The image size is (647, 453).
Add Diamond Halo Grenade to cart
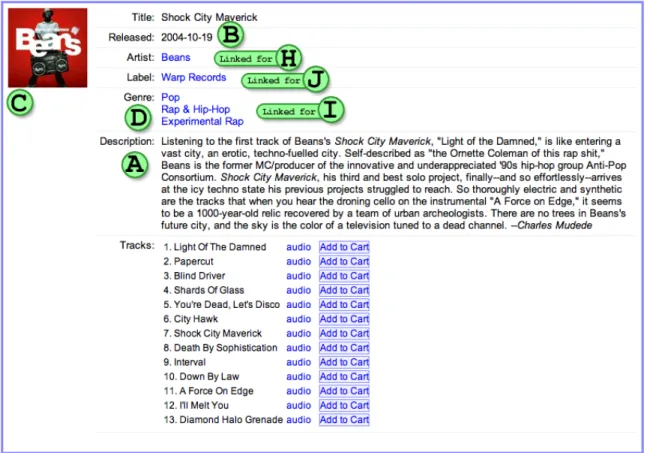click(344, 420)
